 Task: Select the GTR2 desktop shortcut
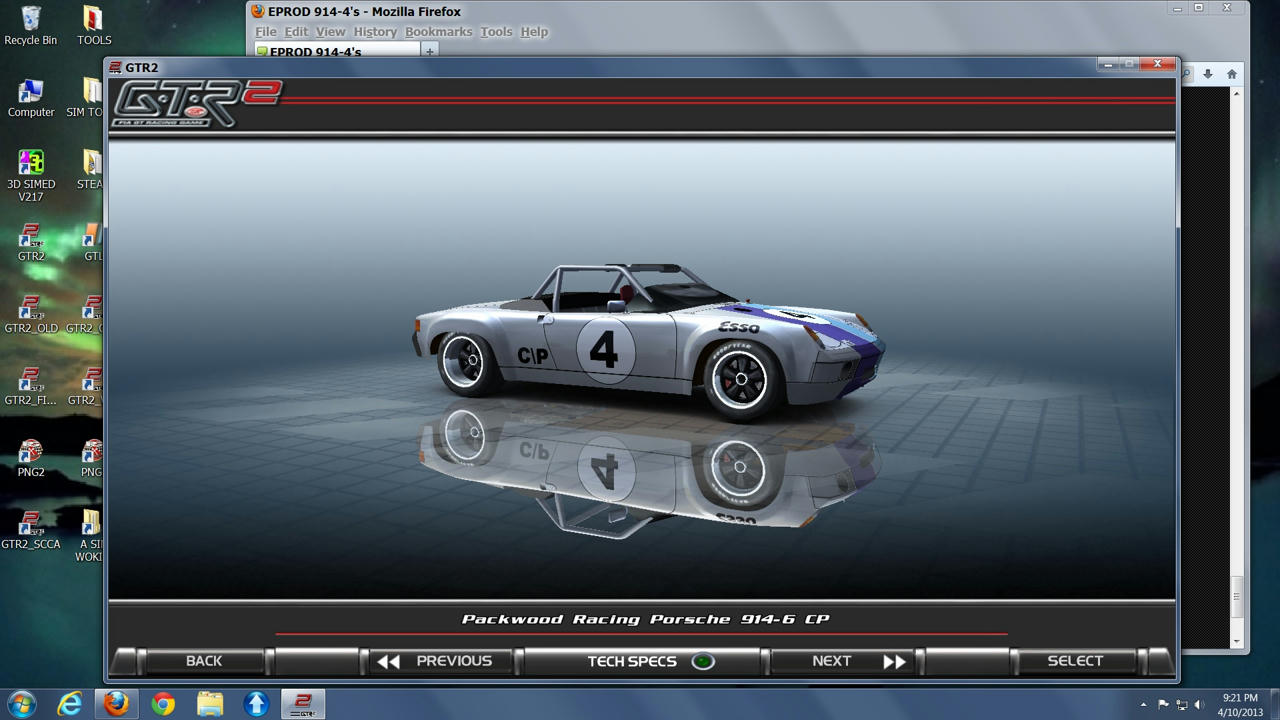click(31, 241)
